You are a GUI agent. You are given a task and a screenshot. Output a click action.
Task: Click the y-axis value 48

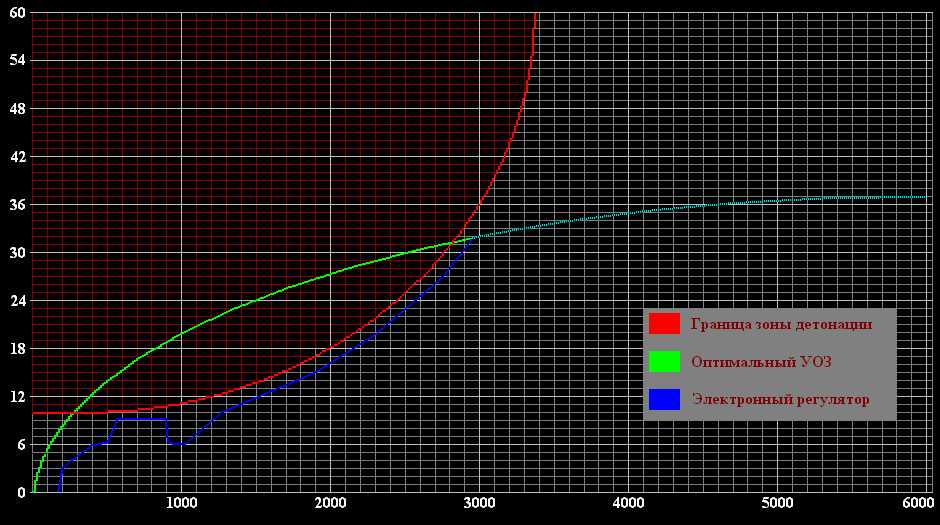(17, 108)
